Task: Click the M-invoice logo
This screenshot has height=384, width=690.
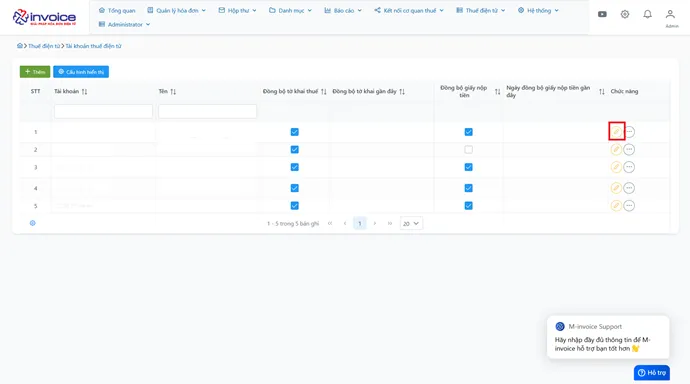Action: click(x=44, y=17)
